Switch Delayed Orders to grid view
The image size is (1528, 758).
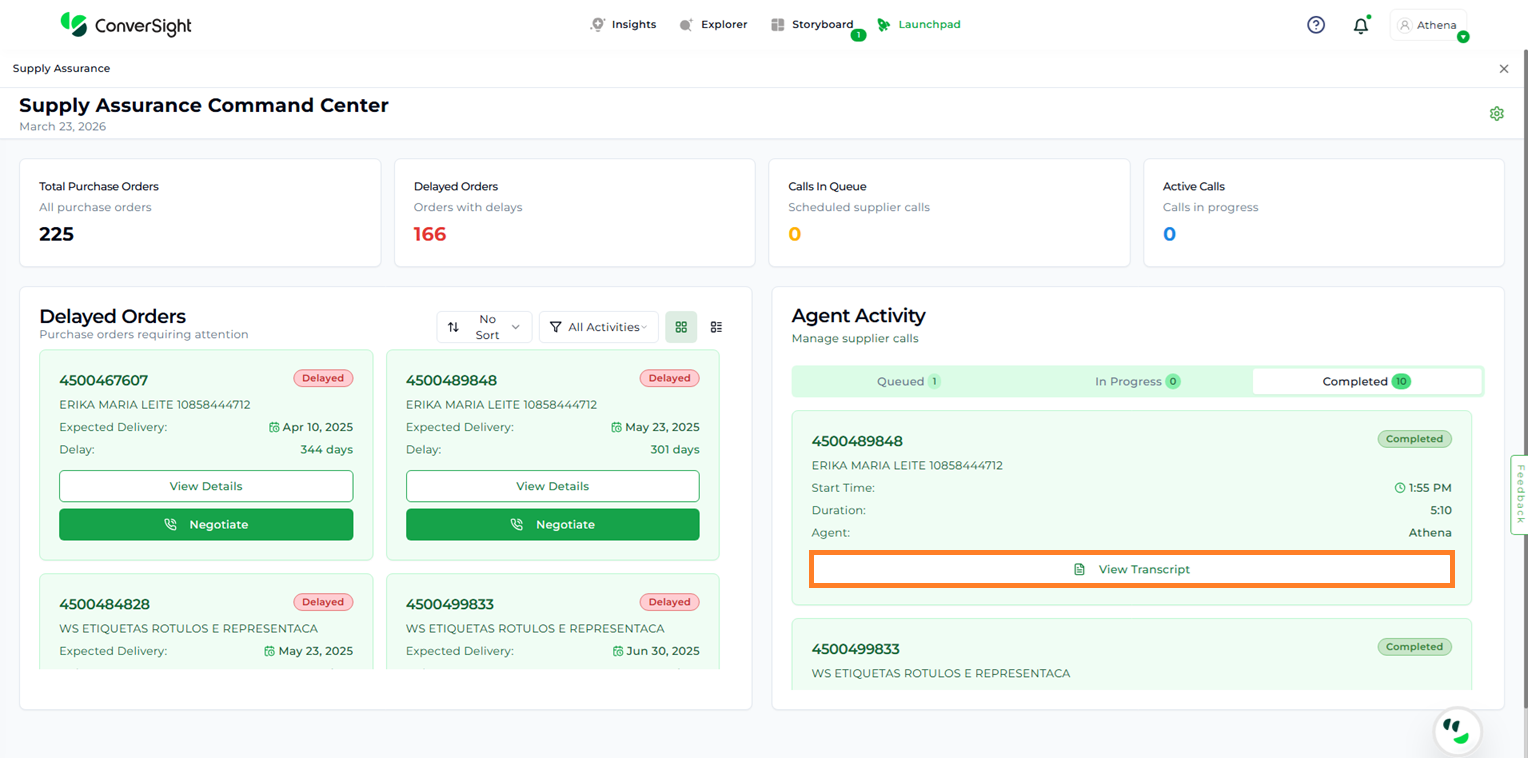coord(681,327)
